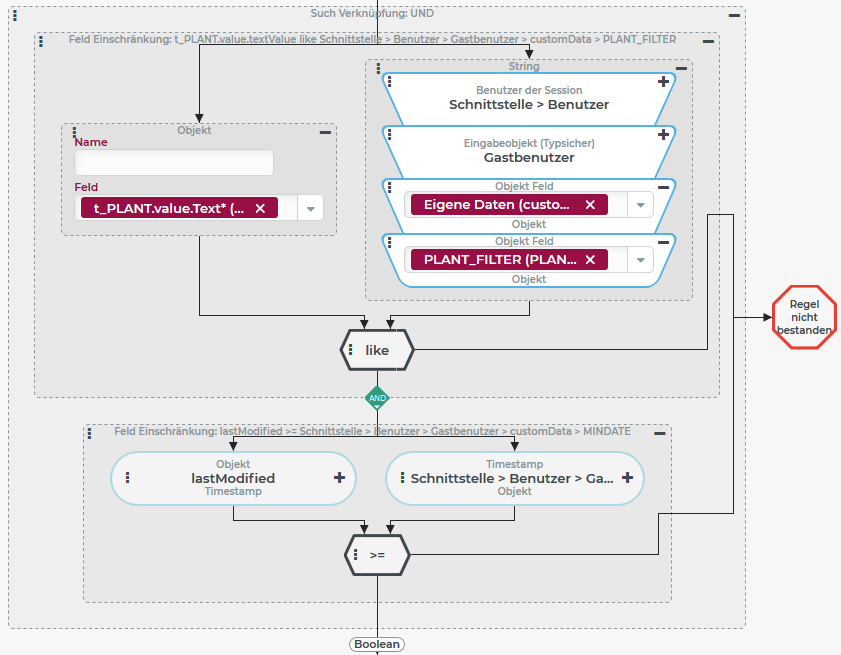Collapse the Eigene Daten Objekt Feld node
Viewport: 841px width, 655px height.
[x=663, y=187]
